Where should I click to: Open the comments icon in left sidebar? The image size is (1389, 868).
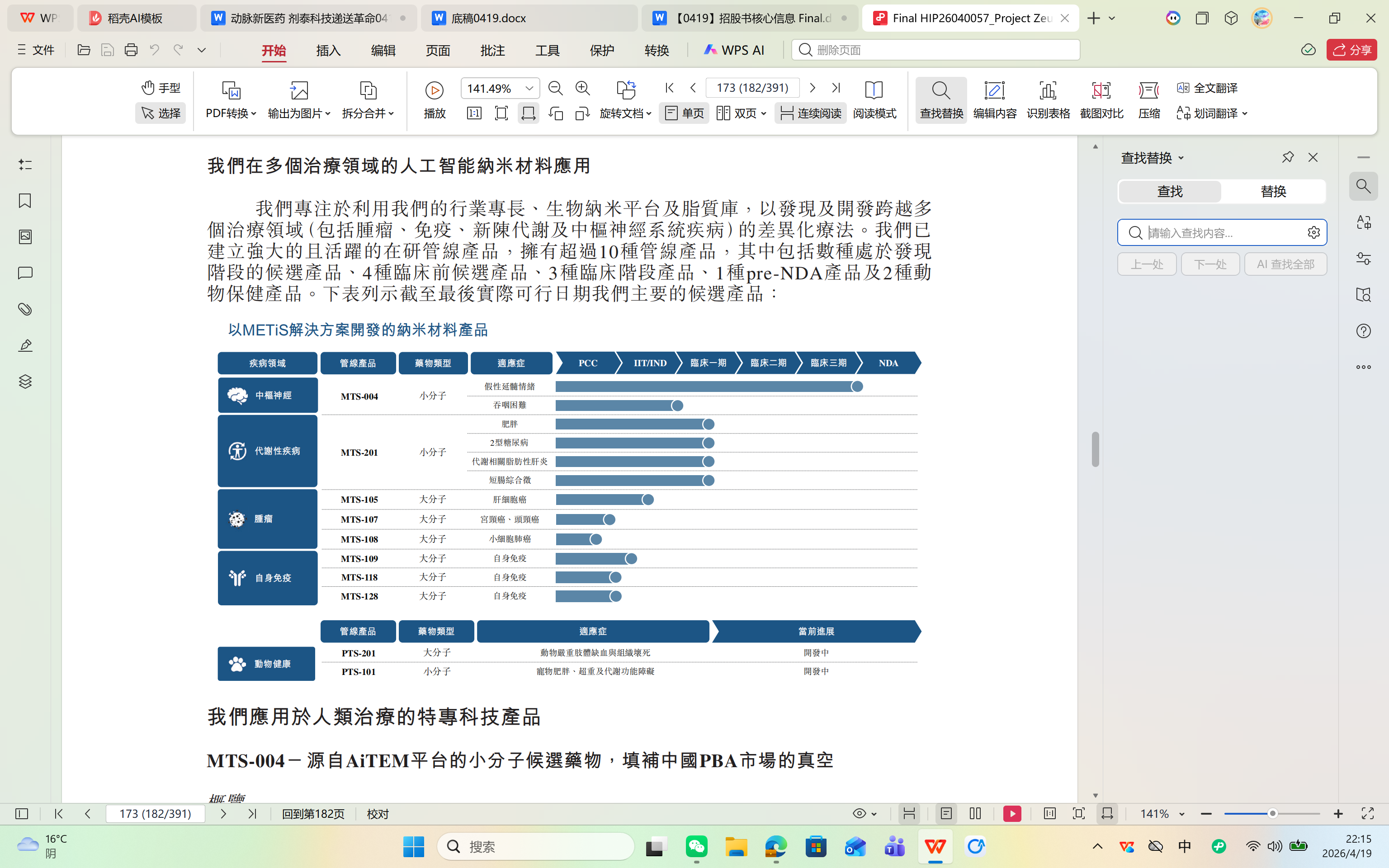24,273
